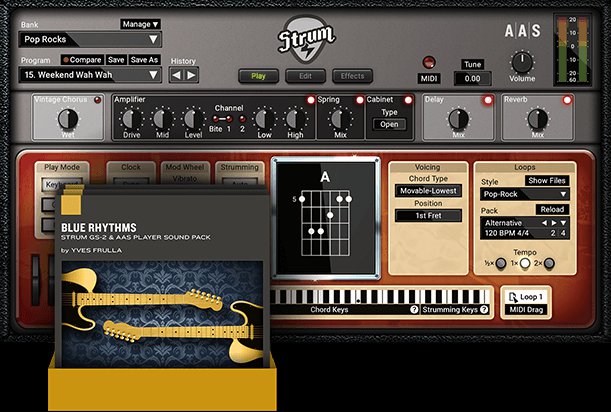Image resolution: width=611 pixels, height=412 pixels.
Task: Switch to the Edit tab
Action: tap(306, 76)
